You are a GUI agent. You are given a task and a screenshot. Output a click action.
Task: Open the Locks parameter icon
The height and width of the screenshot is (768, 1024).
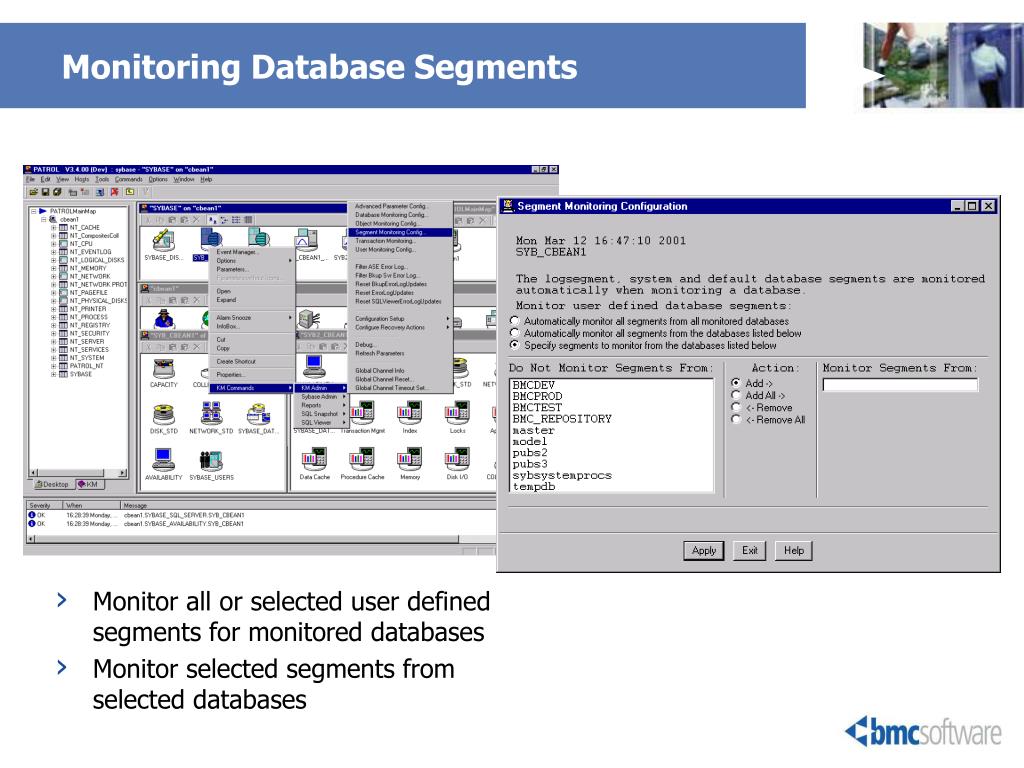[457, 413]
